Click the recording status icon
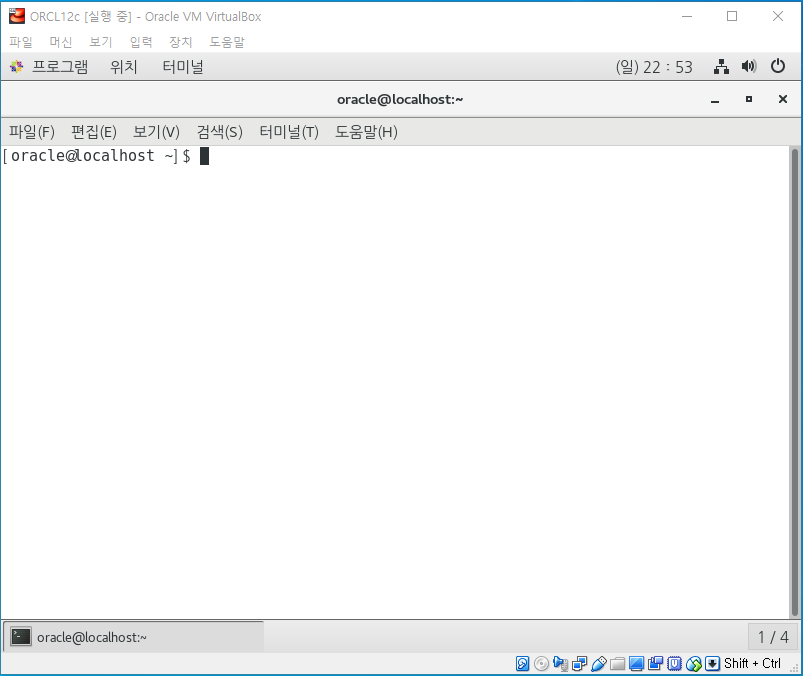Image resolution: width=803 pixels, height=676 pixels. 656,664
